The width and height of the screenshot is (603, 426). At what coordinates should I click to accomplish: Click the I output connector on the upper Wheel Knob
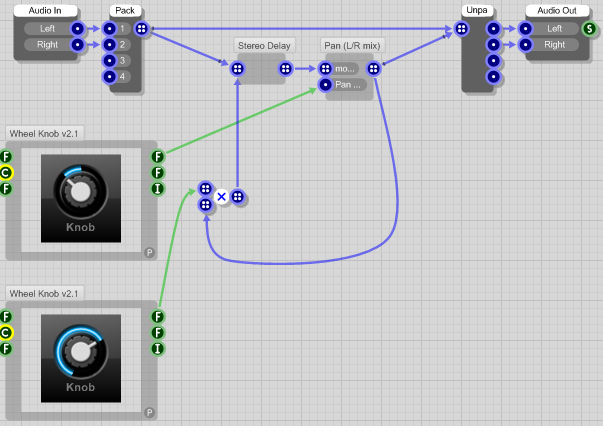point(158,189)
